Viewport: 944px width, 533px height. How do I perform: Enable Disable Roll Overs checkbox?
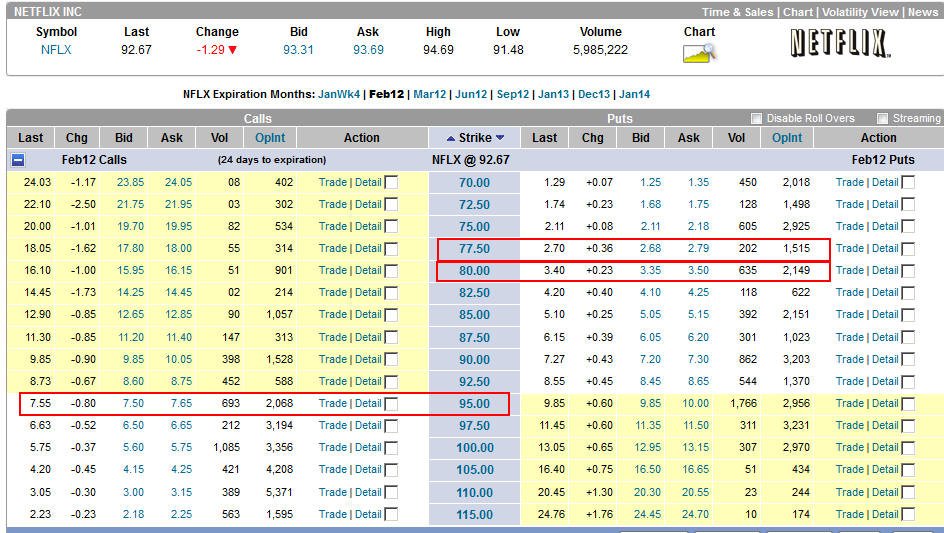[756, 118]
